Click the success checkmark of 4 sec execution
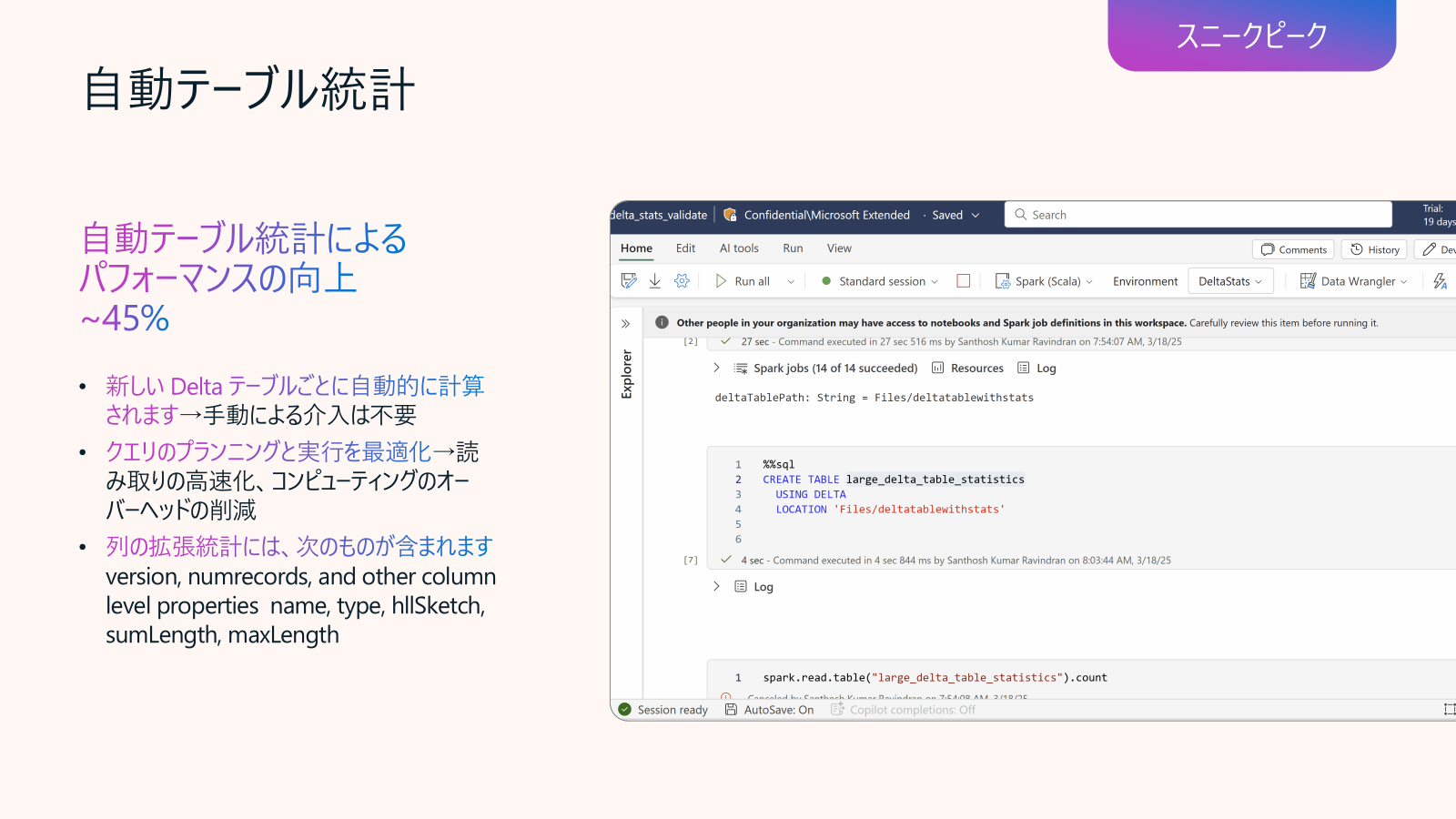The width and height of the screenshot is (1456, 819). (725, 560)
